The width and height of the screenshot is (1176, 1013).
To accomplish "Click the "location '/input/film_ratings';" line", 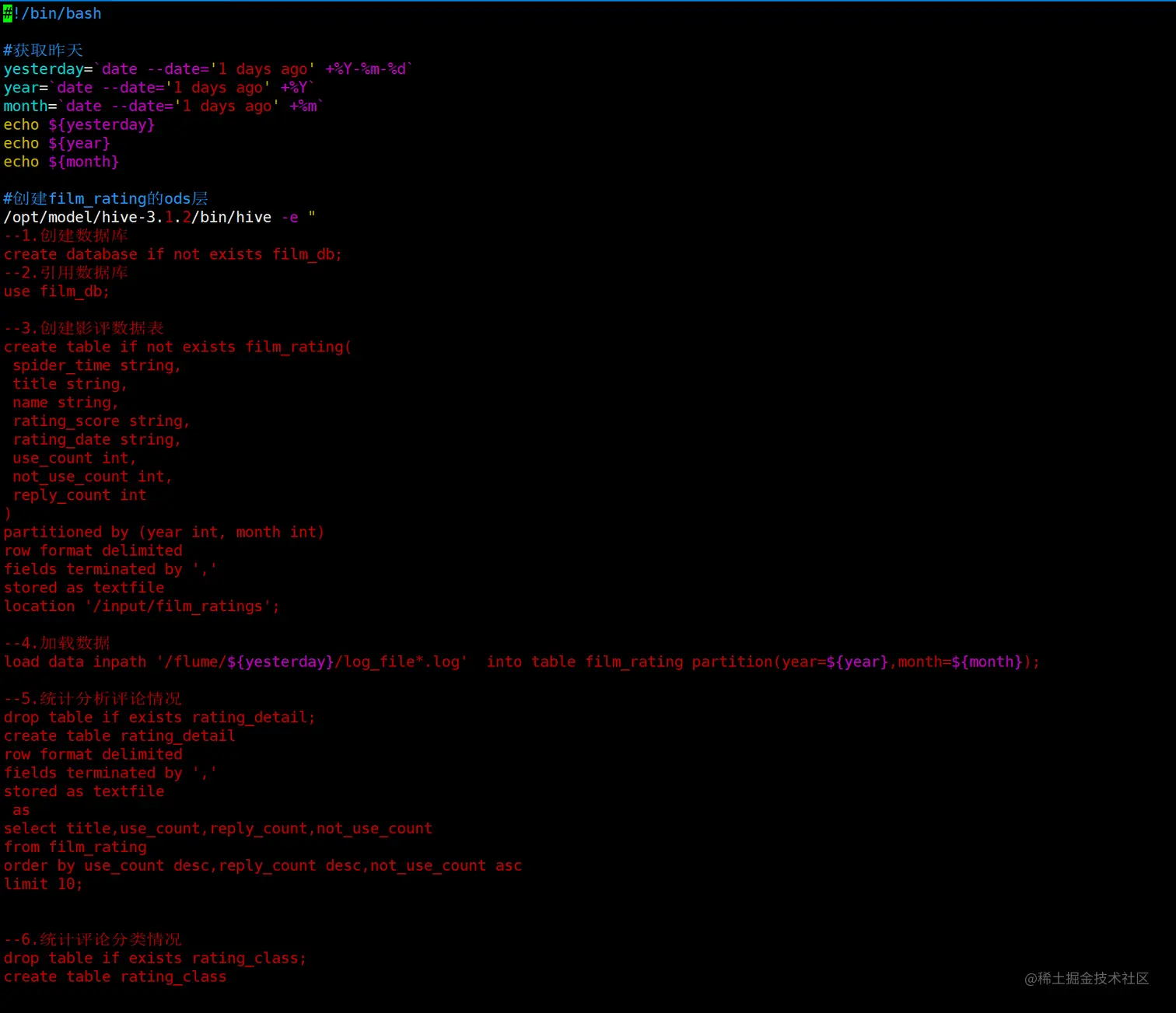I will (x=142, y=606).
